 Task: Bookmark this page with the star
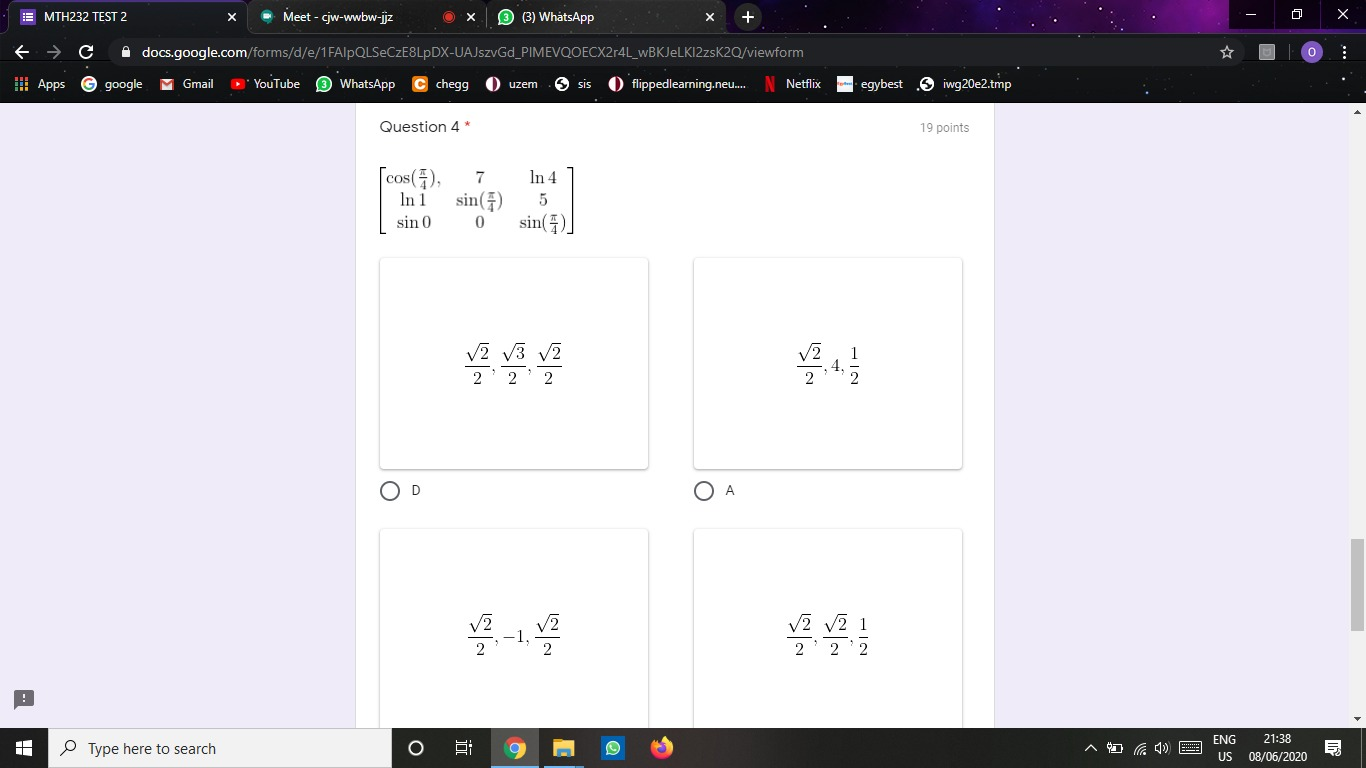tap(1227, 52)
